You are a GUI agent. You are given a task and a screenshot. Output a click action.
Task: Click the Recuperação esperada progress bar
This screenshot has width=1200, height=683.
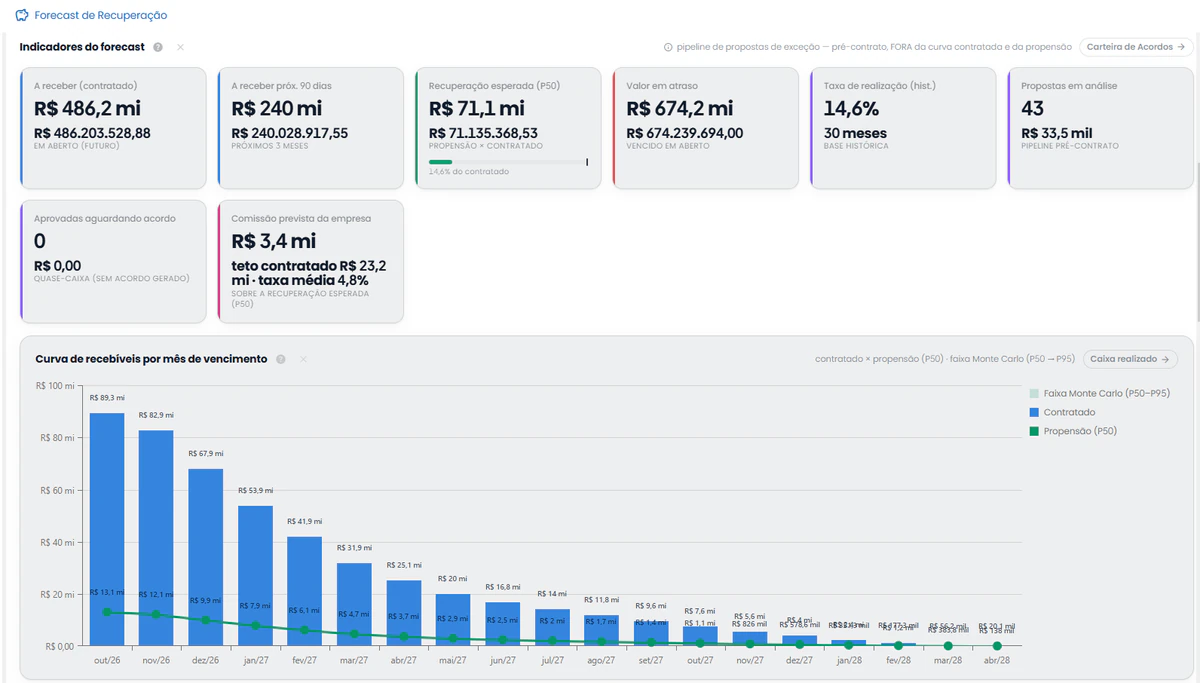508,161
